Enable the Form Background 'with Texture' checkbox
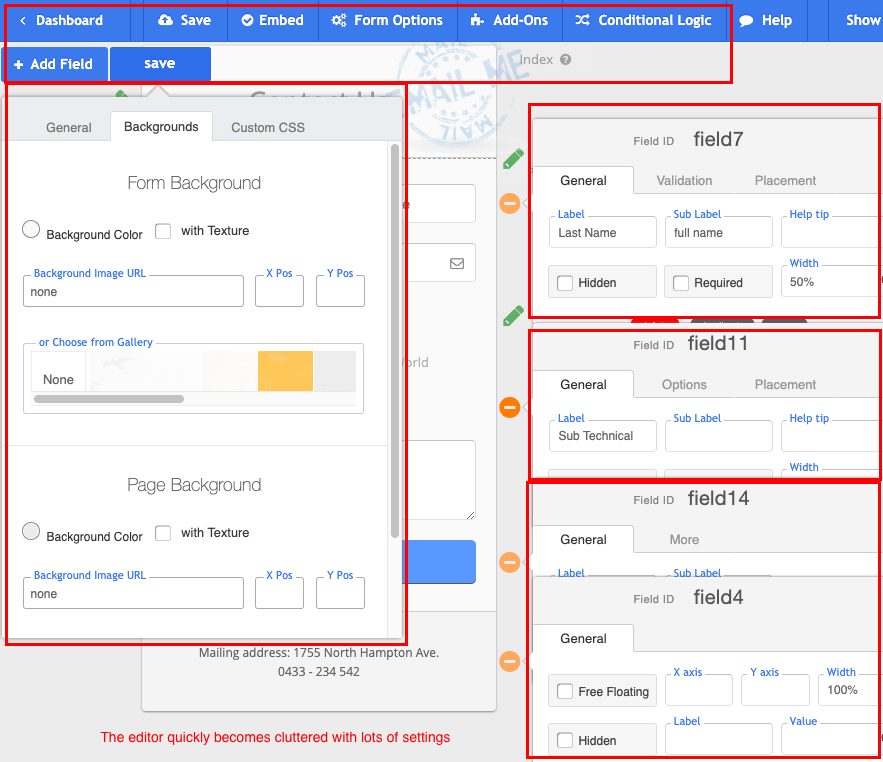 (x=163, y=230)
